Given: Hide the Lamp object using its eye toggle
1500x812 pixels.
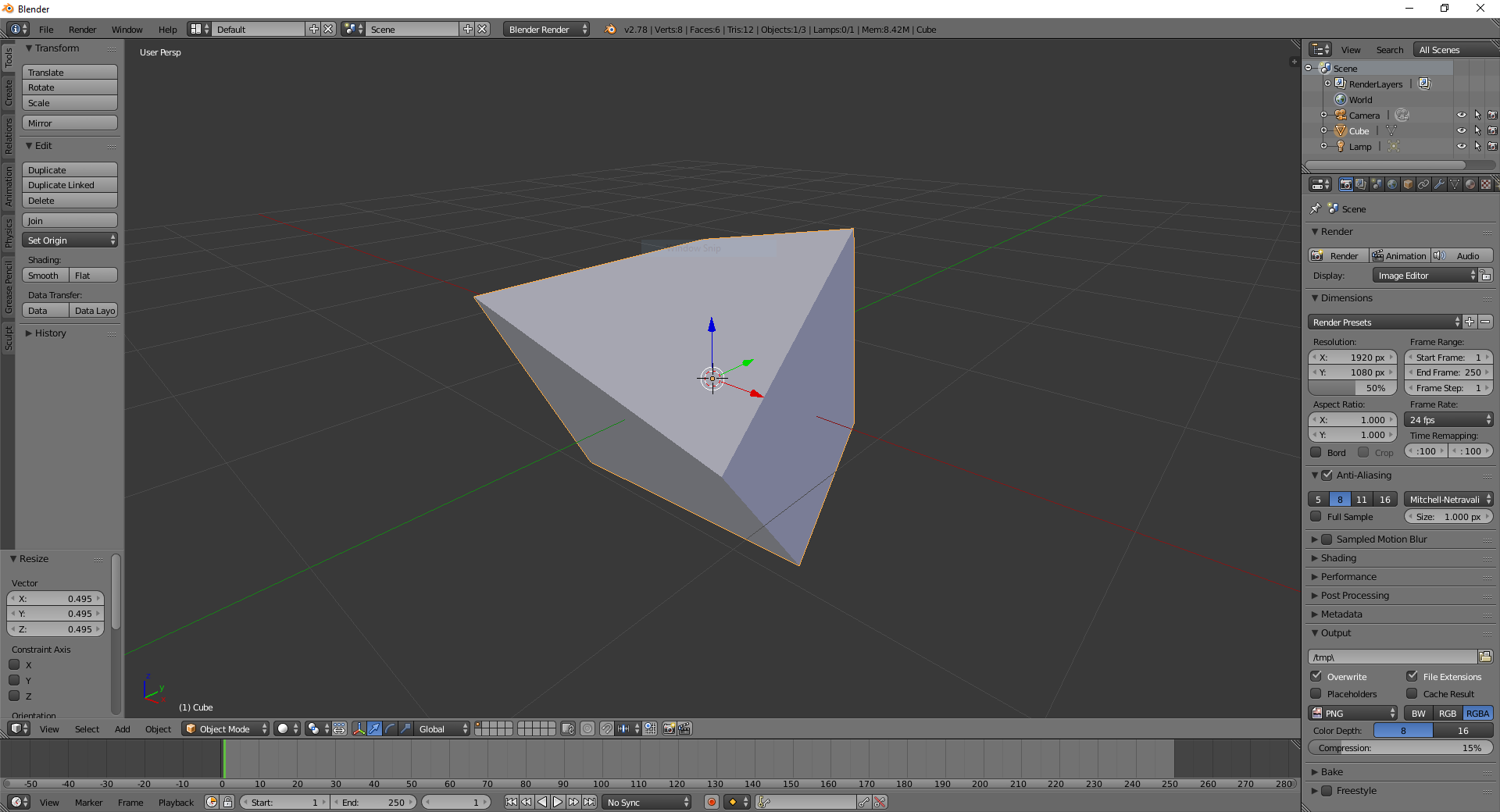Looking at the screenshot, I should point(1462,146).
